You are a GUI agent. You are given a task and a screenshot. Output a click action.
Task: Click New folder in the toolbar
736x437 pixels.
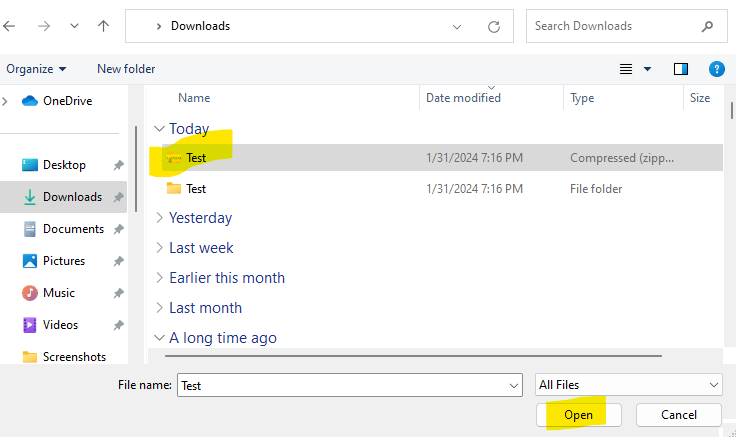pyautogui.click(x=126, y=69)
